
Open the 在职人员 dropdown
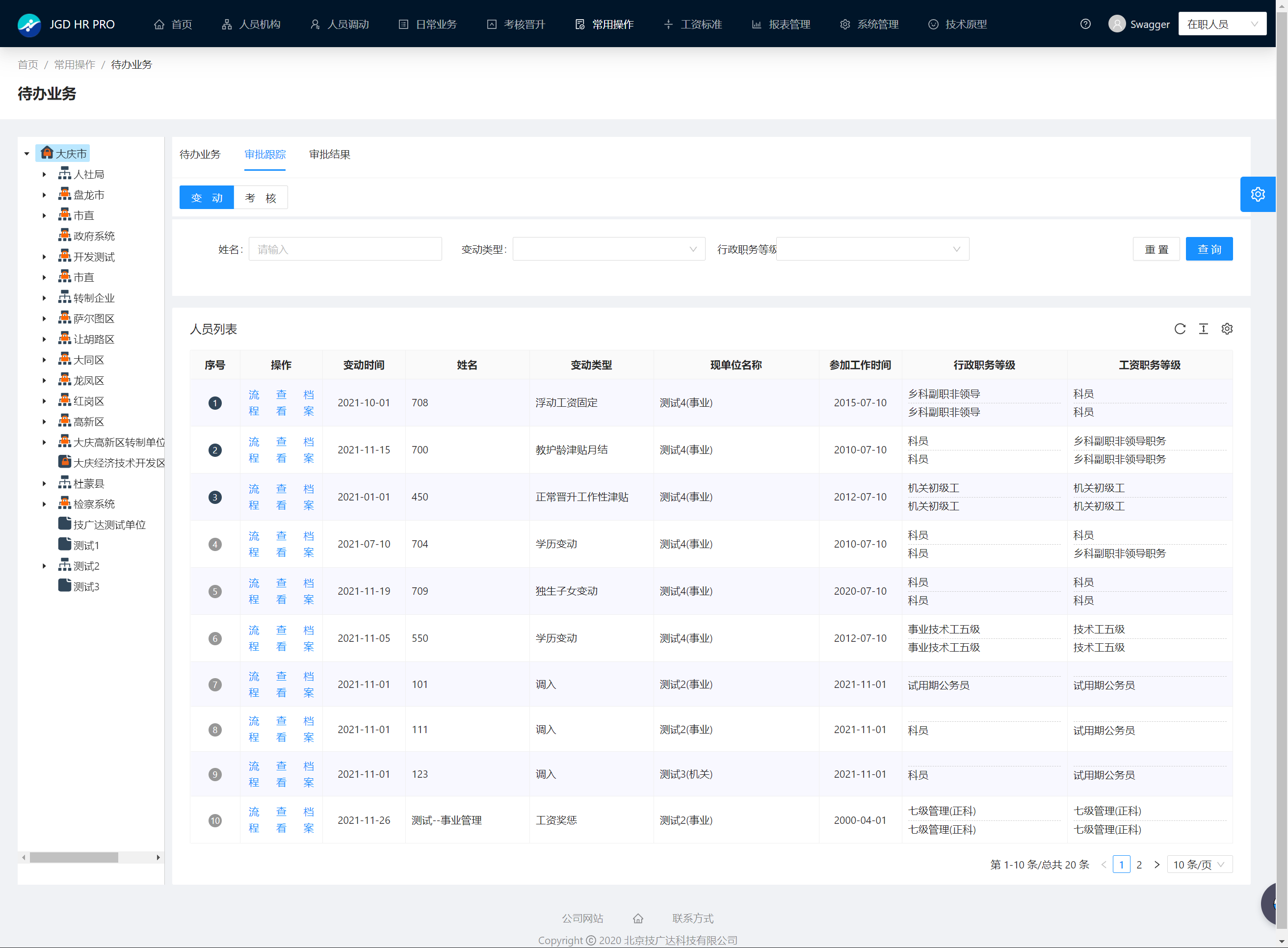[1222, 24]
